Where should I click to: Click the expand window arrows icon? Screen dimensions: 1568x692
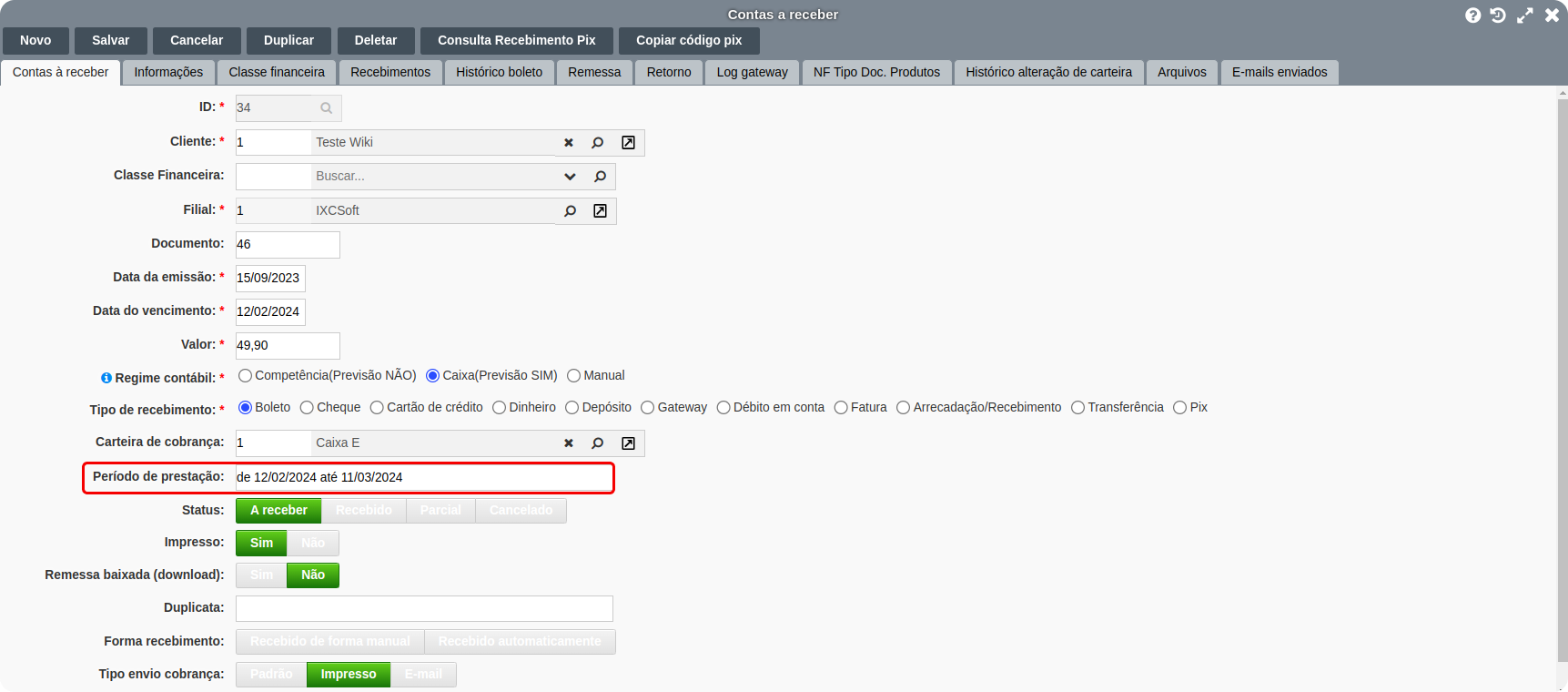click(1524, 15)
